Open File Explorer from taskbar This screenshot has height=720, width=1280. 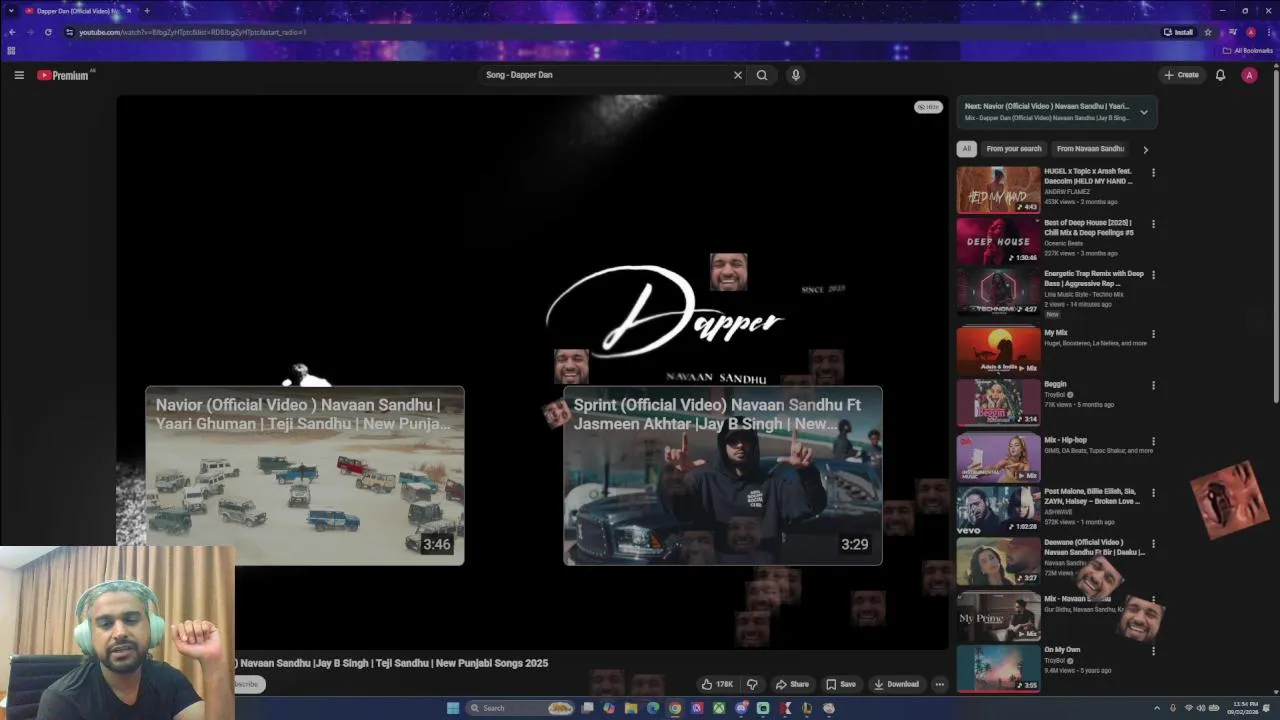pos(631,708)
